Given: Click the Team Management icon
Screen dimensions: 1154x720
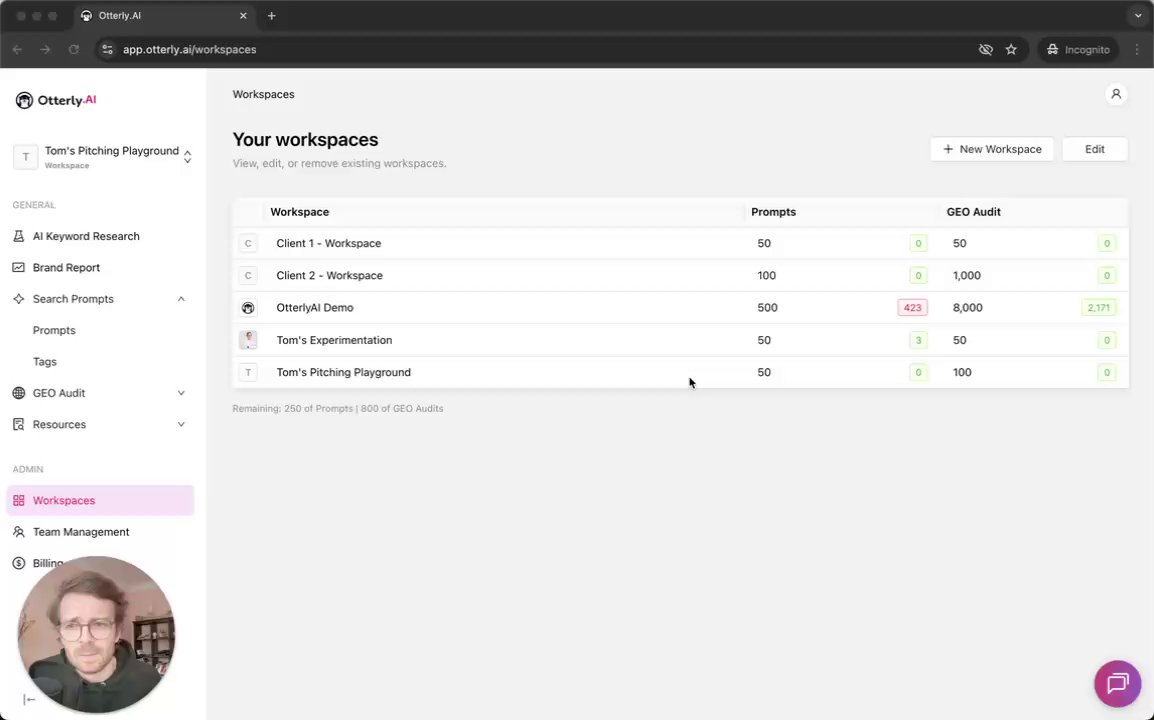Looking at the screenshot, I should click(x=19, y=532).
